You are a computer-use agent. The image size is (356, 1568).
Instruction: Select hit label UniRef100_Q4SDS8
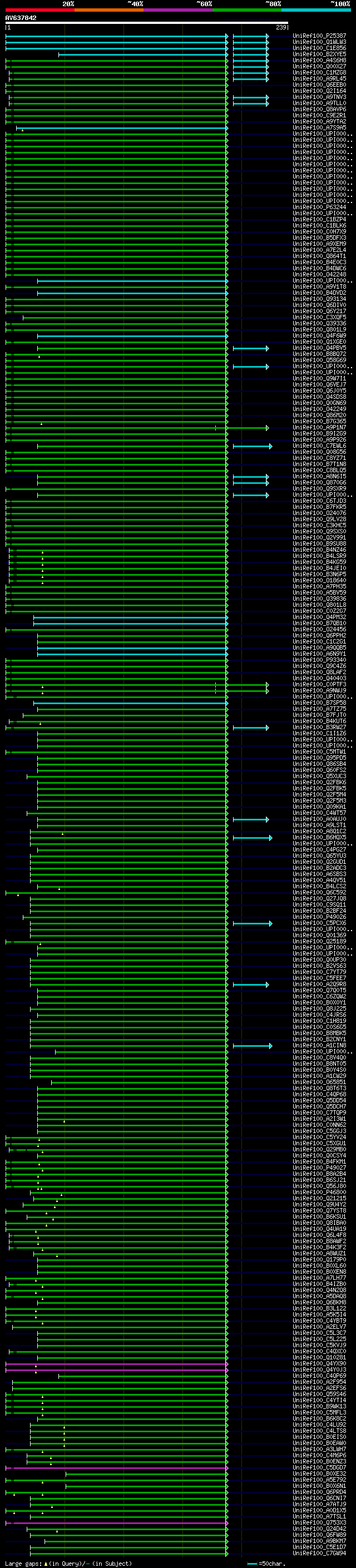point(319,397)
